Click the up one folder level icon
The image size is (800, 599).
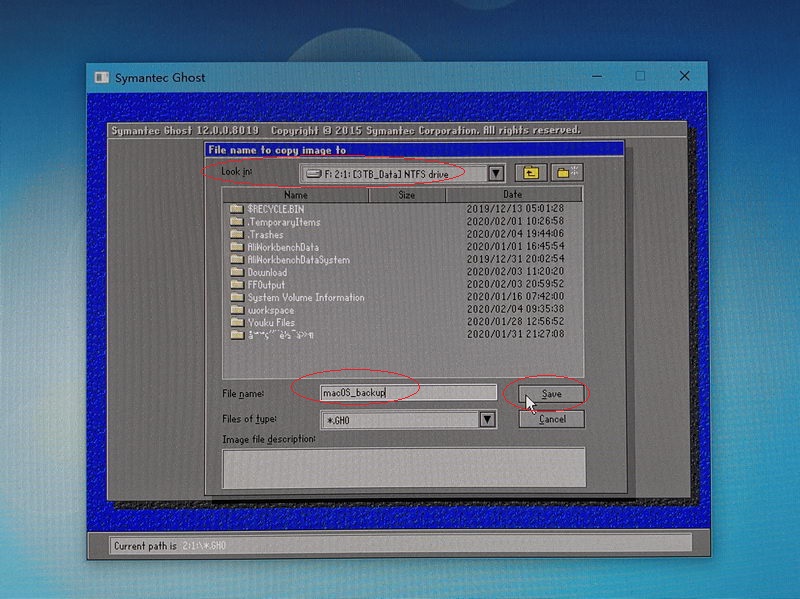click(x=530, y=173)
